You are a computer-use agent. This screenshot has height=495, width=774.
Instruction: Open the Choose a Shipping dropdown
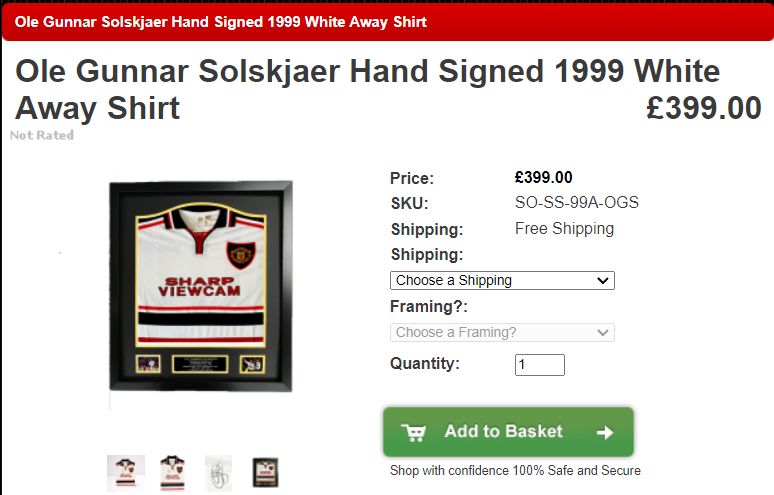tap(502, 280)
